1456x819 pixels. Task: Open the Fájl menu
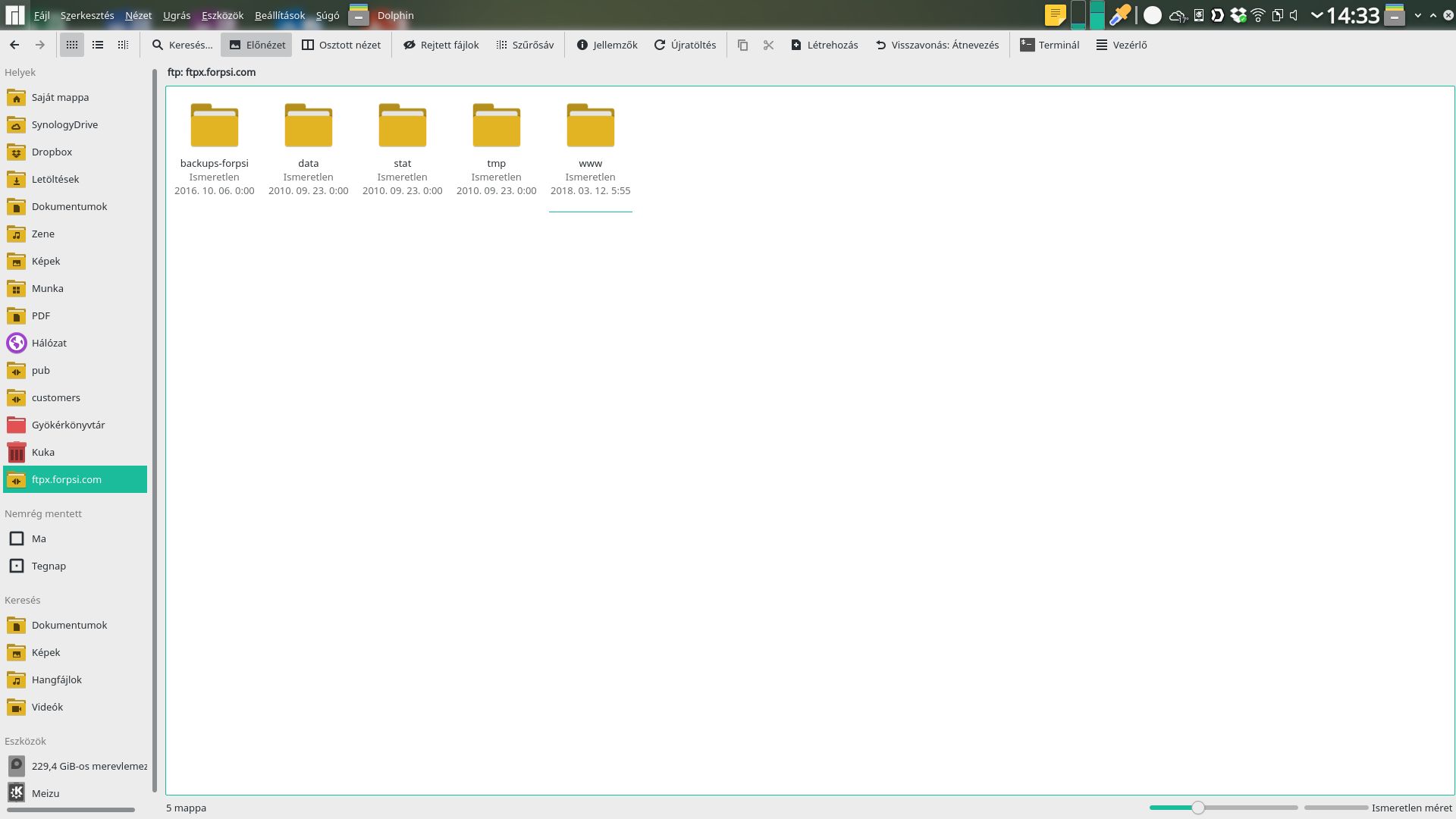click(x=42, y=15)
